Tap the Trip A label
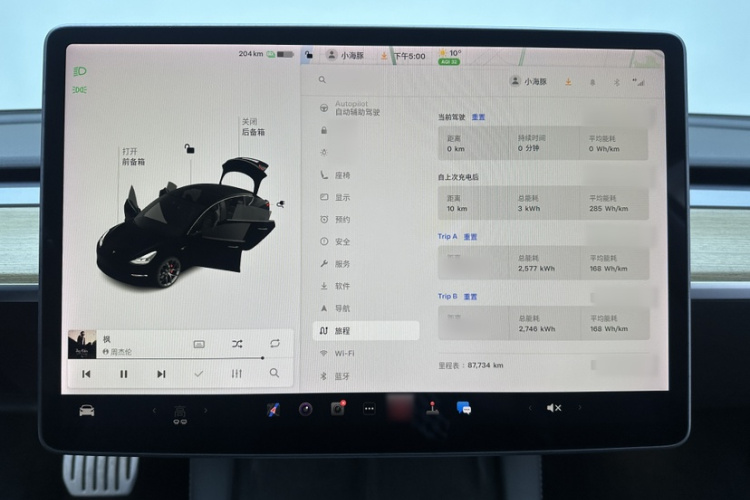 tap(448, 236)
